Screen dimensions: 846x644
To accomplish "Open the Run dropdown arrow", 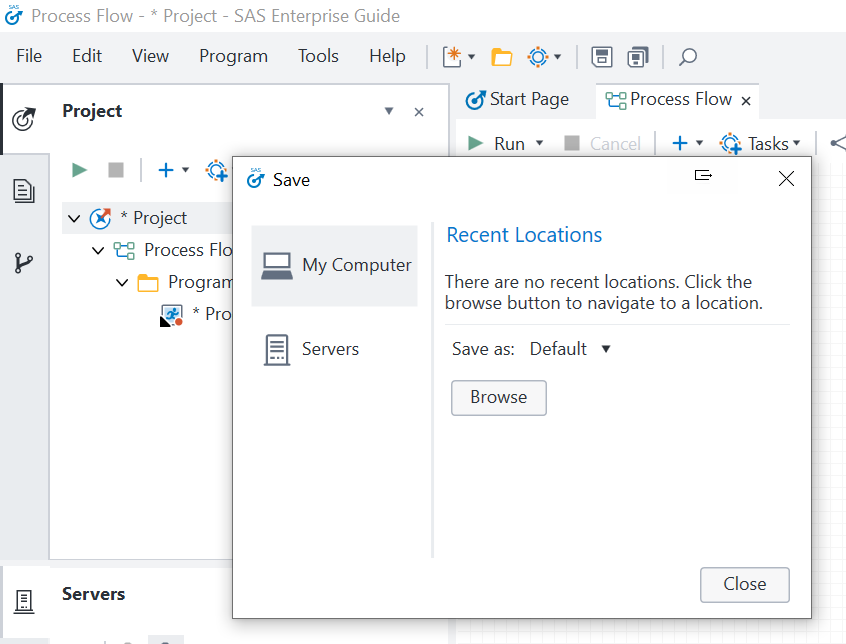I will pyautogui.click(x=538, y=143).
